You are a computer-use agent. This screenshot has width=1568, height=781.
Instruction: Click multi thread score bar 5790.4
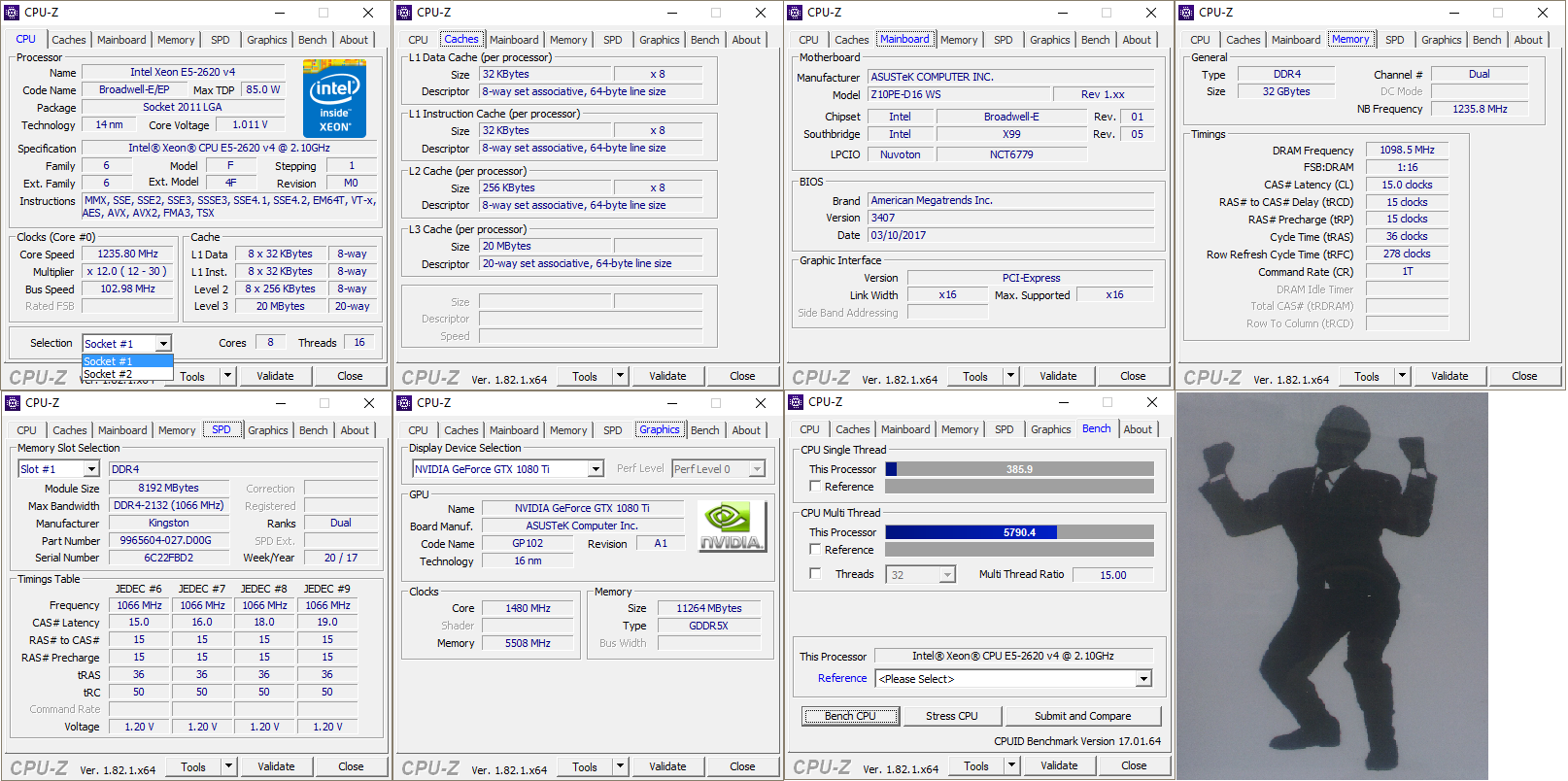click(1019, 532)
